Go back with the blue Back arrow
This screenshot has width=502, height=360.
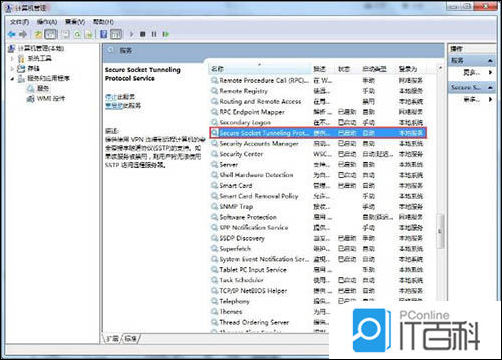pyautogui.click(x=12, y=34)
